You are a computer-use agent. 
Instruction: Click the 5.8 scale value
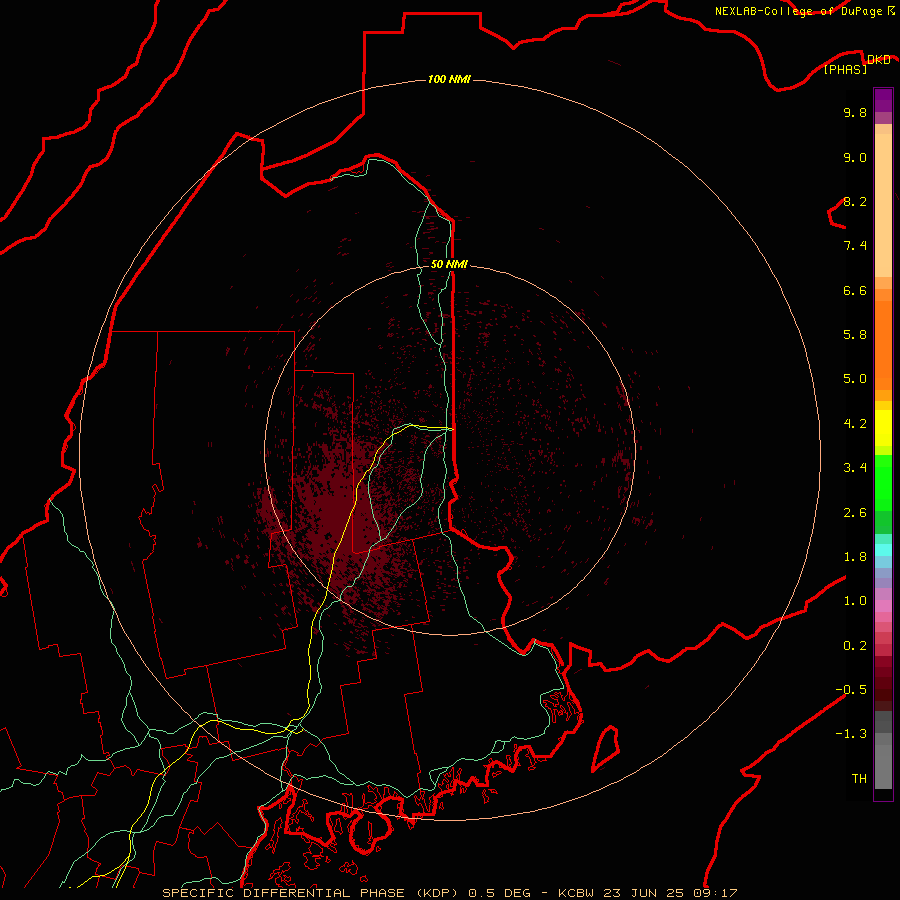(x=855, y=335)
